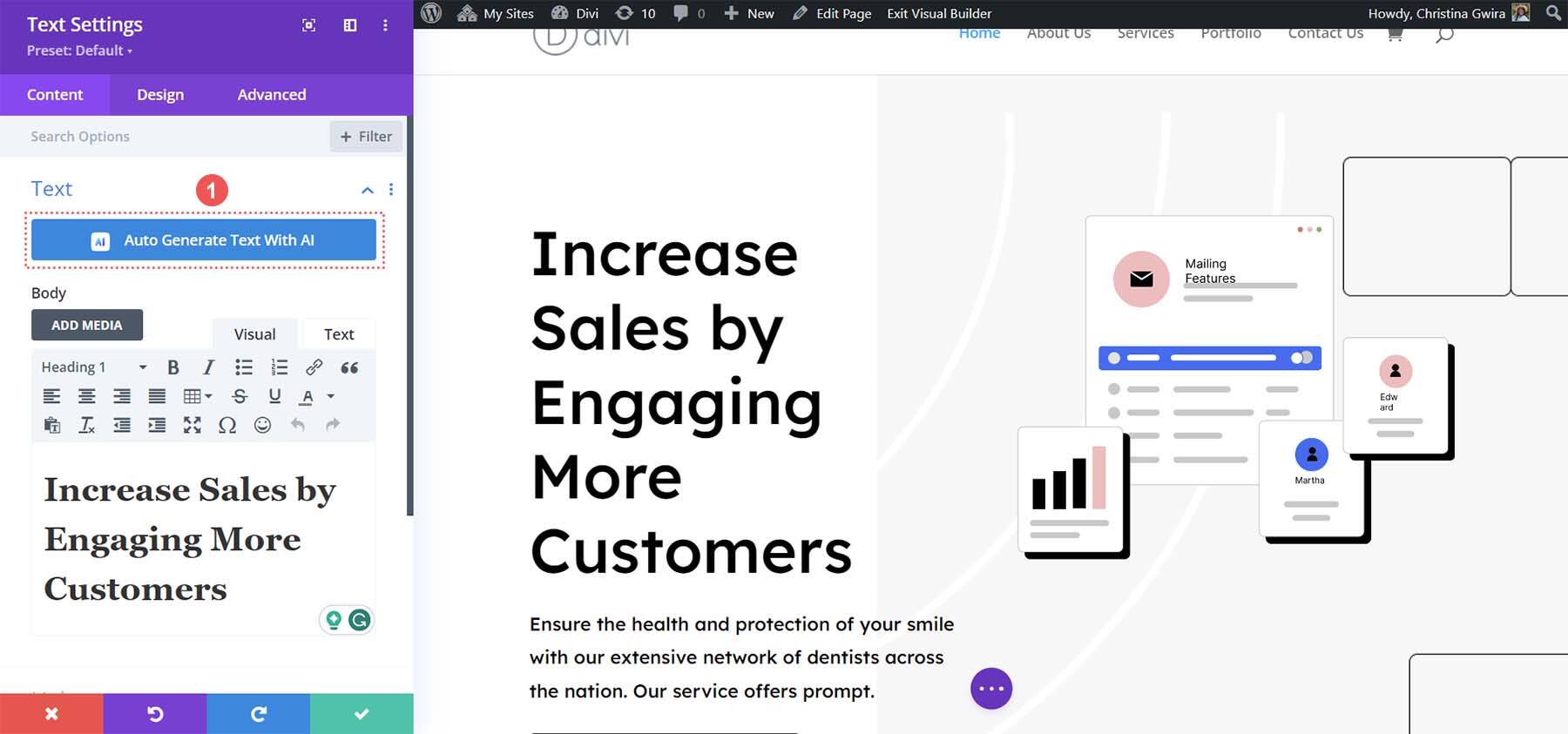Expand the text color dropdown arrow
Viewport: 1568px width, 734px height.
pyautogui.click(x=331, y=396)
